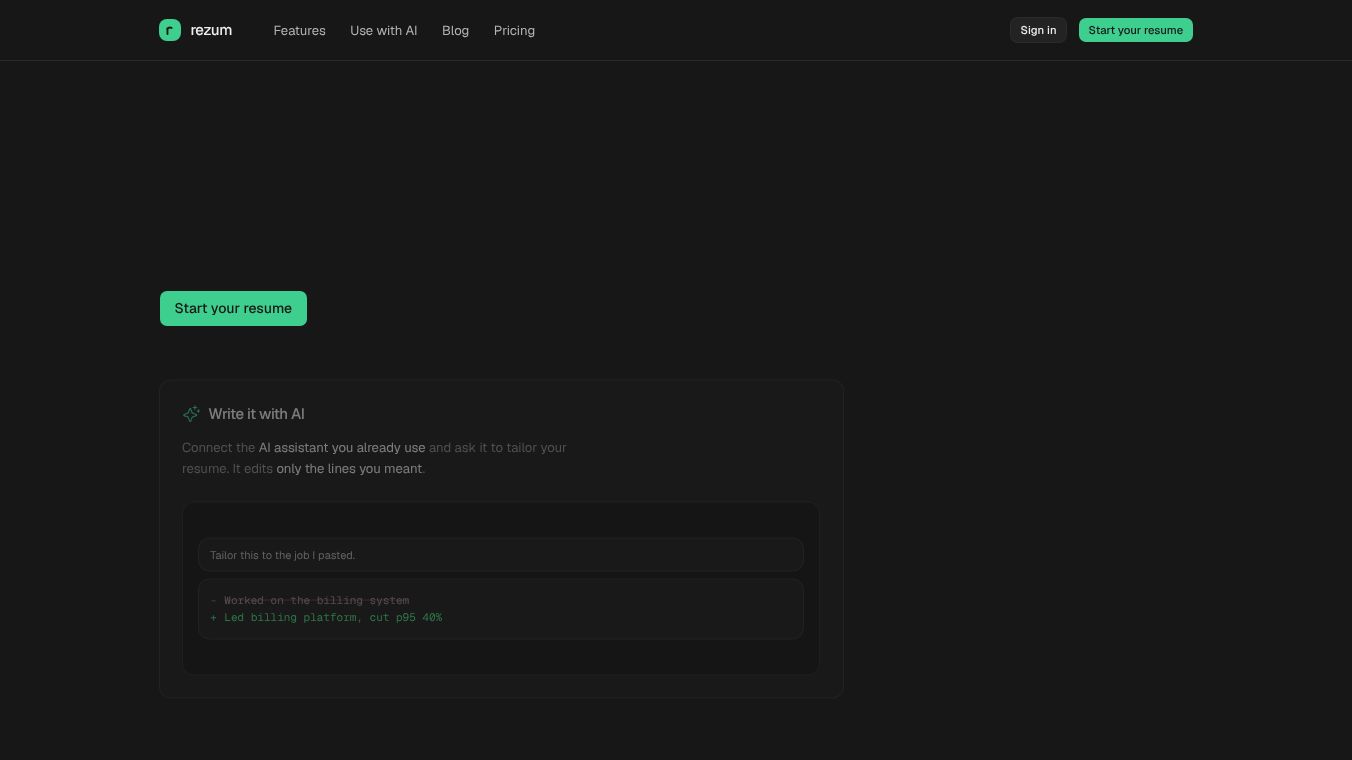Click the 'Connect the' description paragraph start
The width and height of the screenshot is (1352, 760).
(x=218, y=448)
